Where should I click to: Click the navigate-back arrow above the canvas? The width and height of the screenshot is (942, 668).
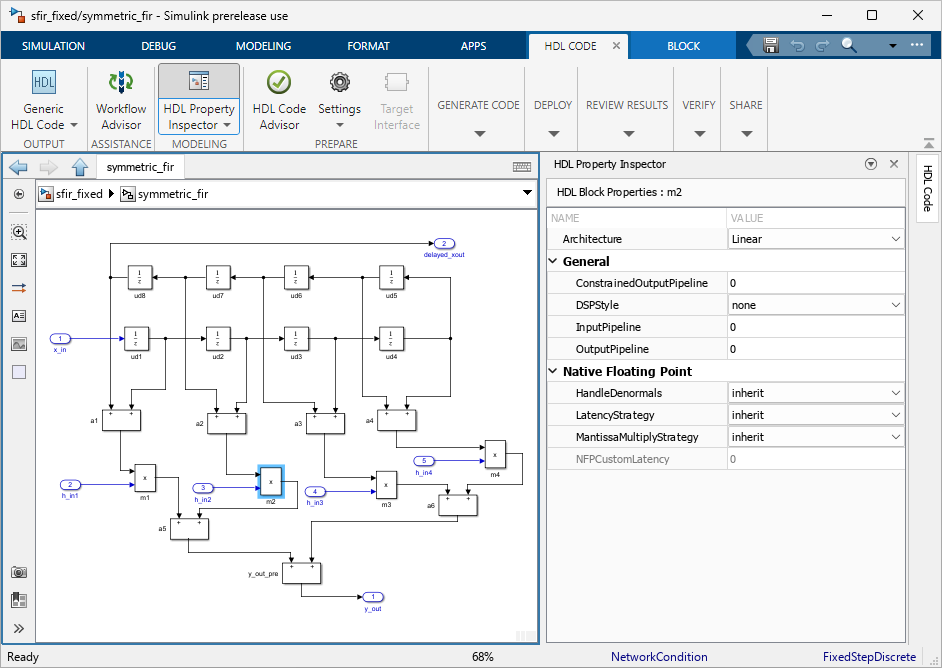coord(17,166)
